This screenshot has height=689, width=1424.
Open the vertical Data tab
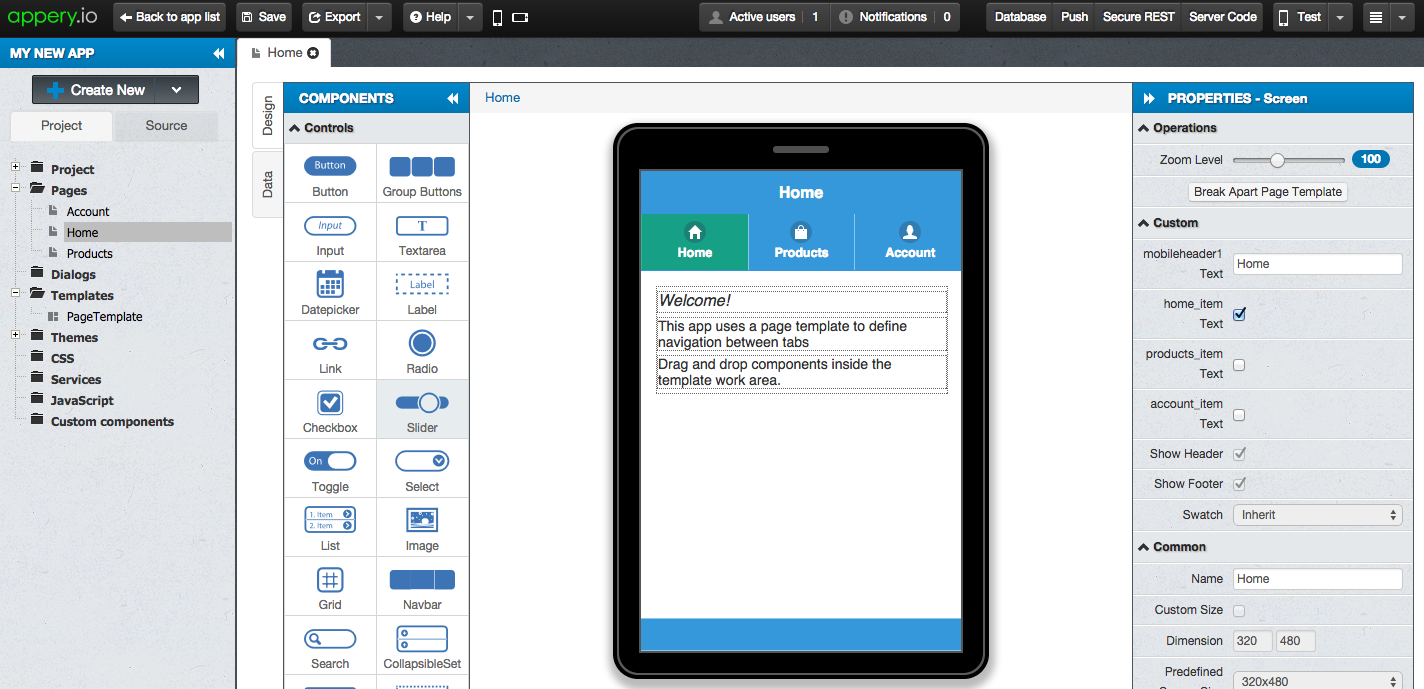pos(268,184)
